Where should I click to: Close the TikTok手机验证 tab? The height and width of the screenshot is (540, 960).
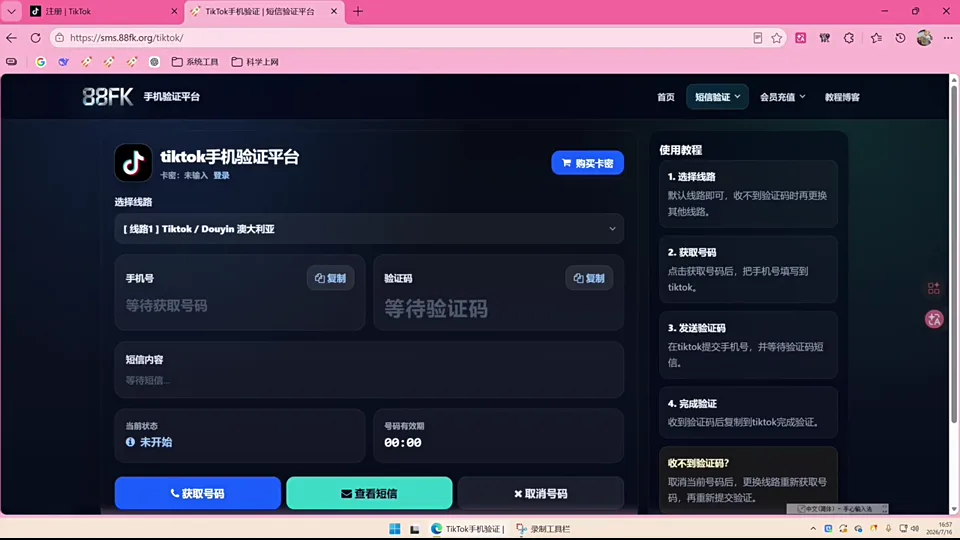pyautogui.click(x=334, y=12)
